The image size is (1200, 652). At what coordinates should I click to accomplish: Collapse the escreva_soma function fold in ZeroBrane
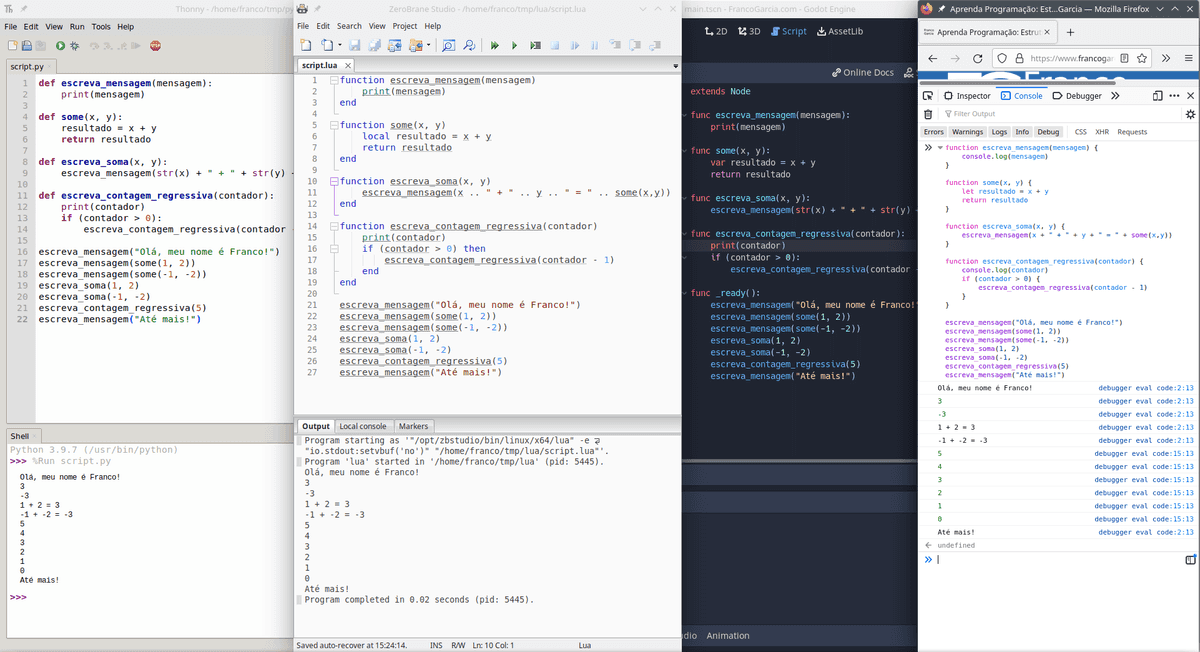click(334, 181)
